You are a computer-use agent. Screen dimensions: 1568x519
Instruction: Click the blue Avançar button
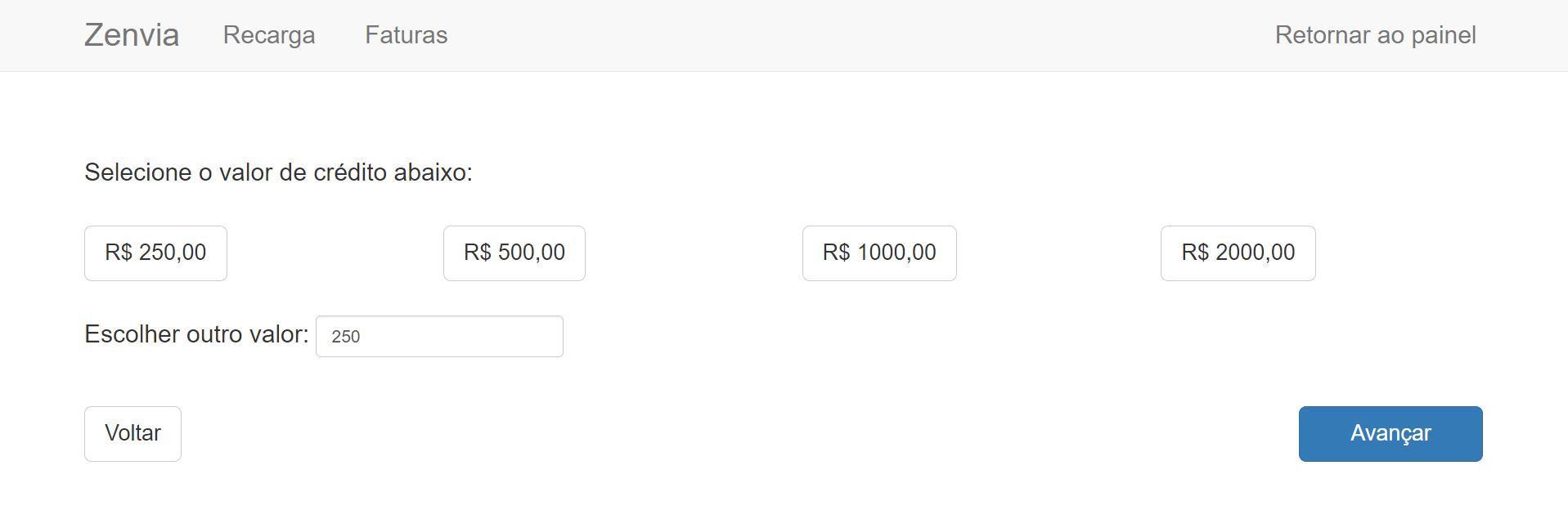1391,434
